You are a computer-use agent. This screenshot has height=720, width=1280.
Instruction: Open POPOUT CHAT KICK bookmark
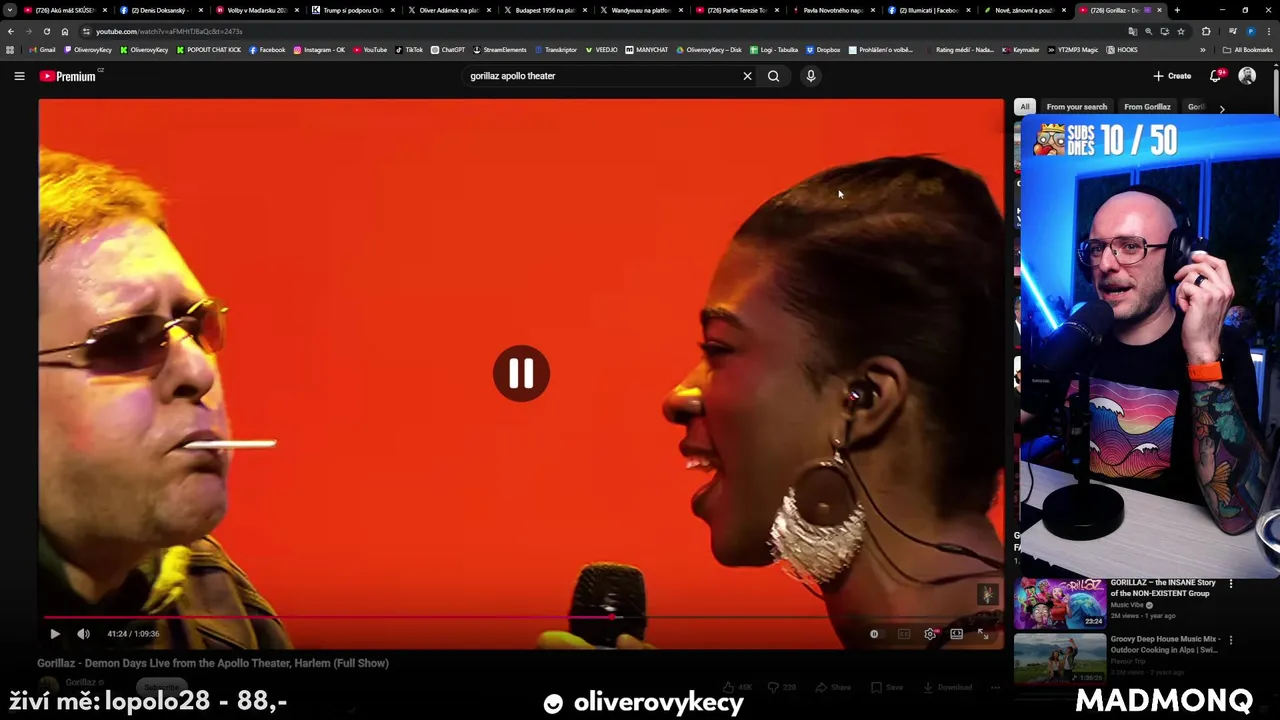[208, 50]
